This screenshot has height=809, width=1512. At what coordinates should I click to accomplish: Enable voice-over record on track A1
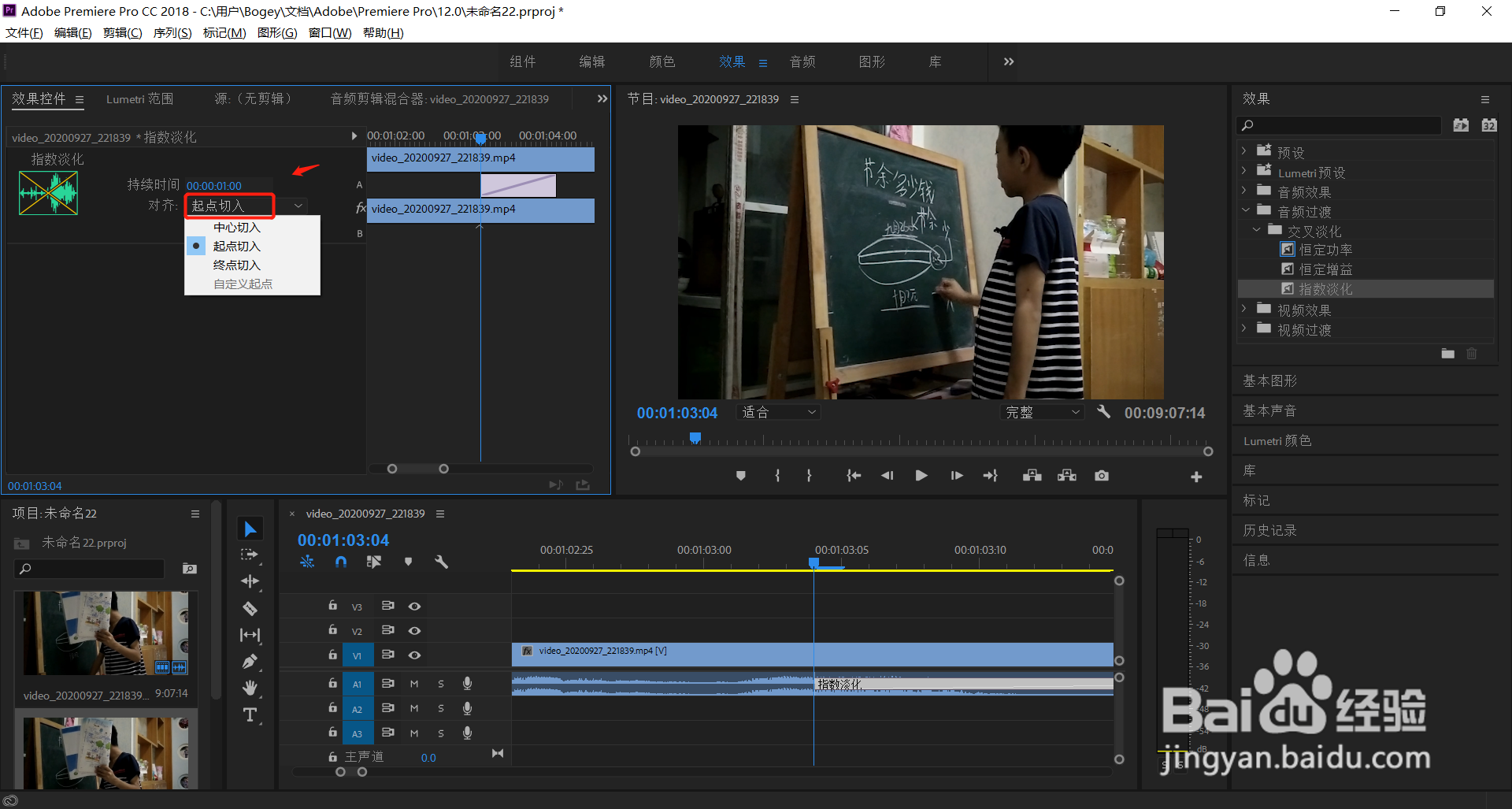pos(467,684)
